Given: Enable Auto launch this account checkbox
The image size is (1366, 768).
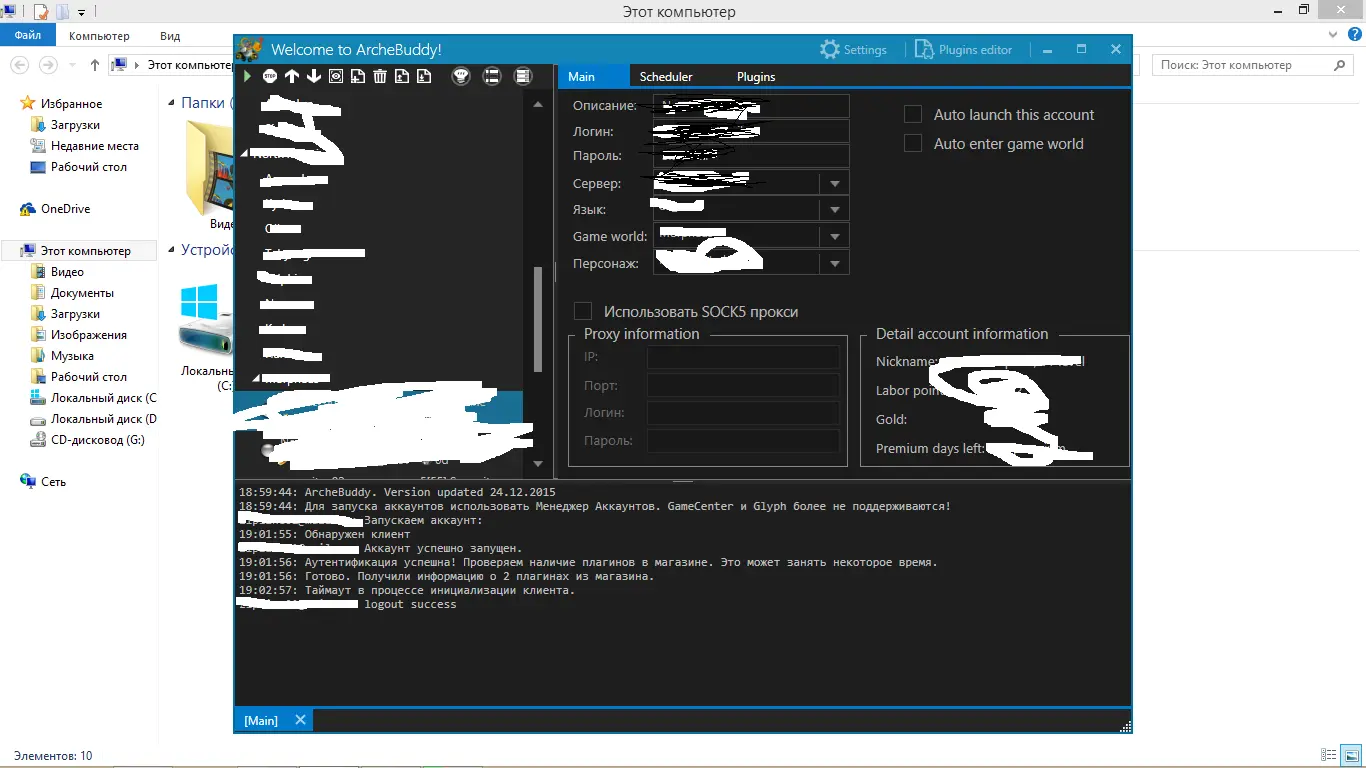Looking at the screenshot, I should coord(913,115).
